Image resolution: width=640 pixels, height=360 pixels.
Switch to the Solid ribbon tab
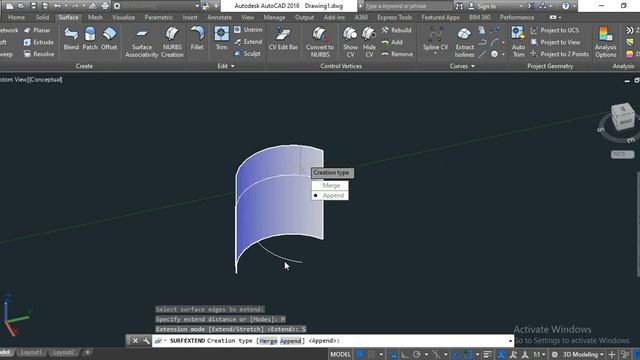click(x=42, y=18)
